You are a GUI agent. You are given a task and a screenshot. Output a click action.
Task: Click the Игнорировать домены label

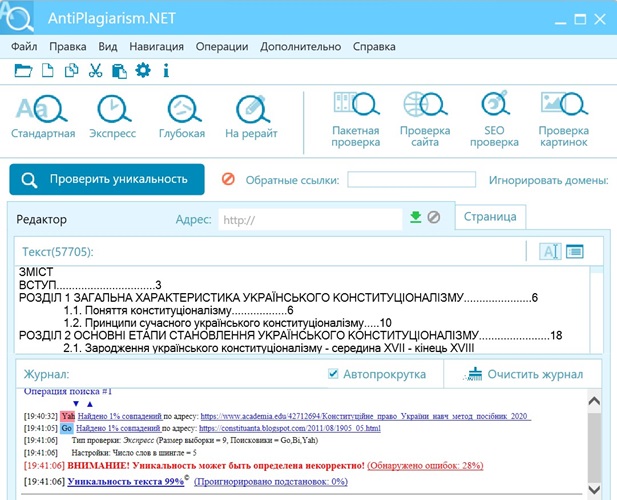(549, 180)
